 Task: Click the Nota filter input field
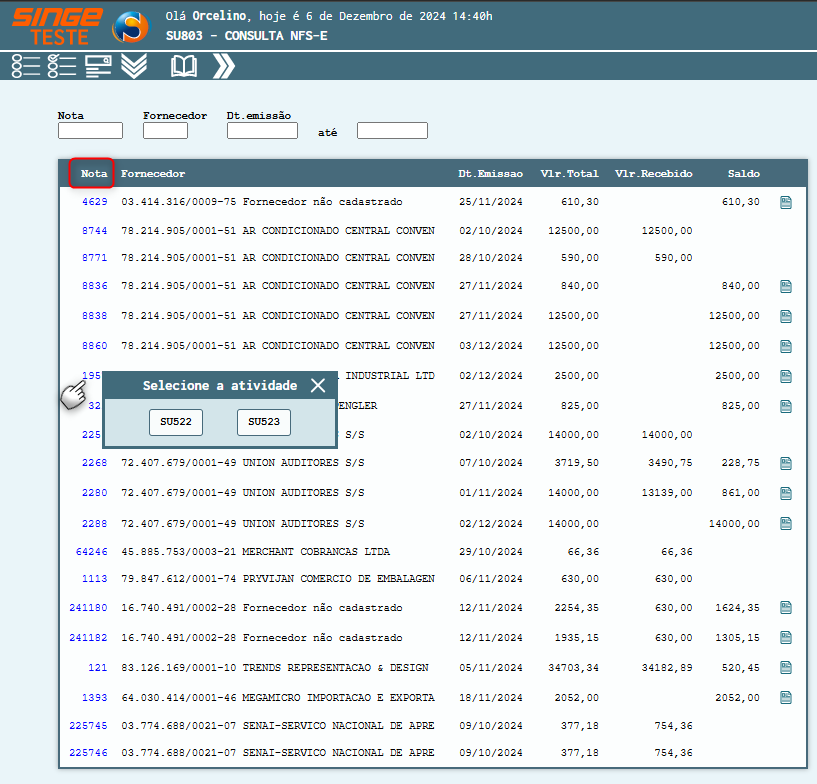pyautogui.click(x=90, y=131)
